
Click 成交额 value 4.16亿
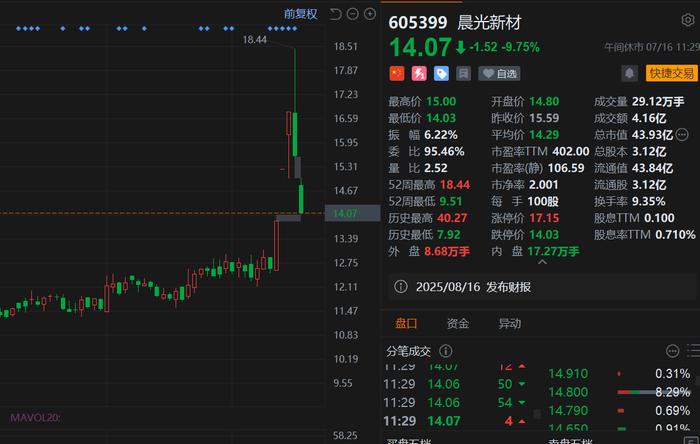click(x=649, y=118)
